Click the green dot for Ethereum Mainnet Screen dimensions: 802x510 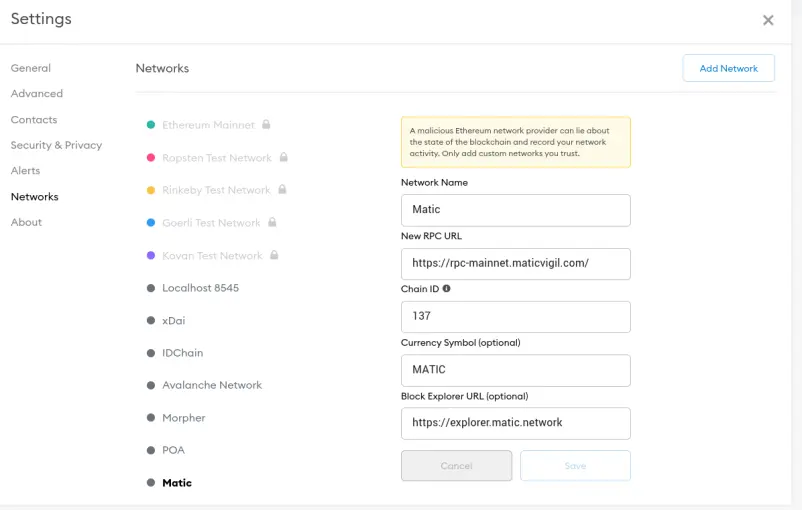pyautogui.click(x=151, y=125)
